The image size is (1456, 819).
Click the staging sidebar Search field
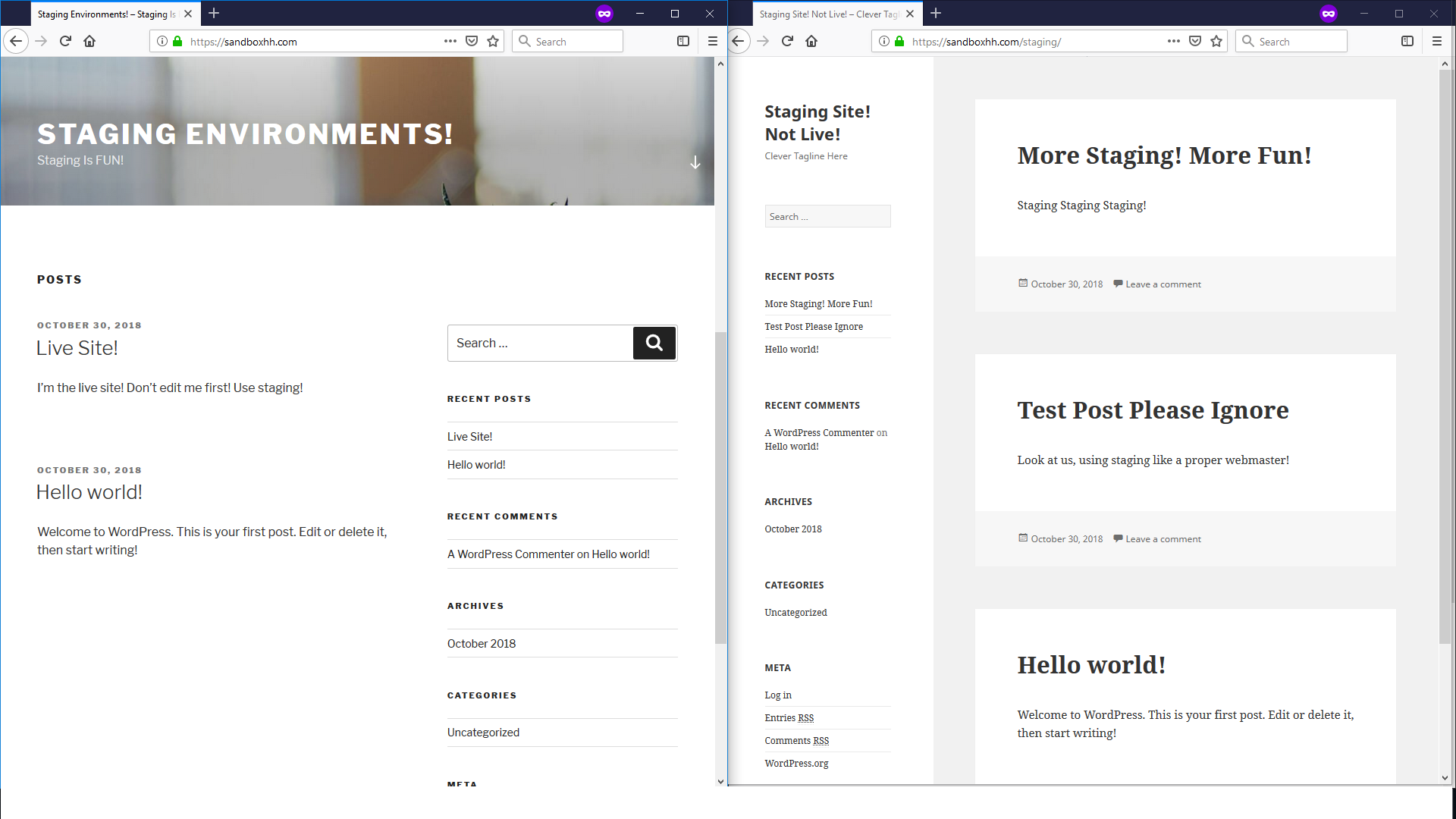click(827, 217)
